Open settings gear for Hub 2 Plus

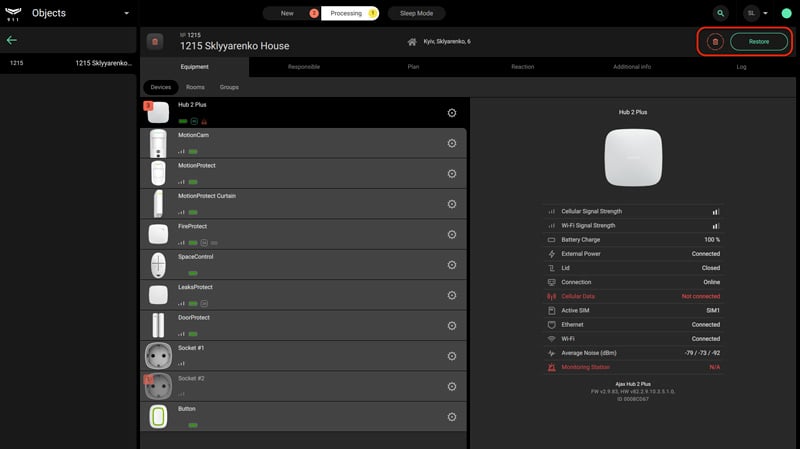[x=452, y=113]
